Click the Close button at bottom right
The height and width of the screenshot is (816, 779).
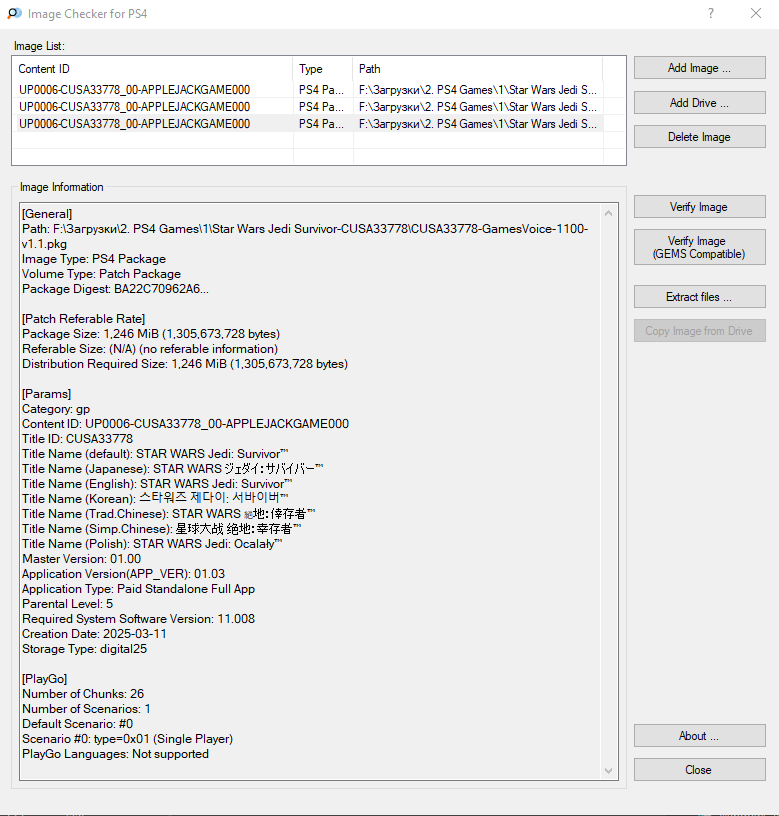point(699,770)
